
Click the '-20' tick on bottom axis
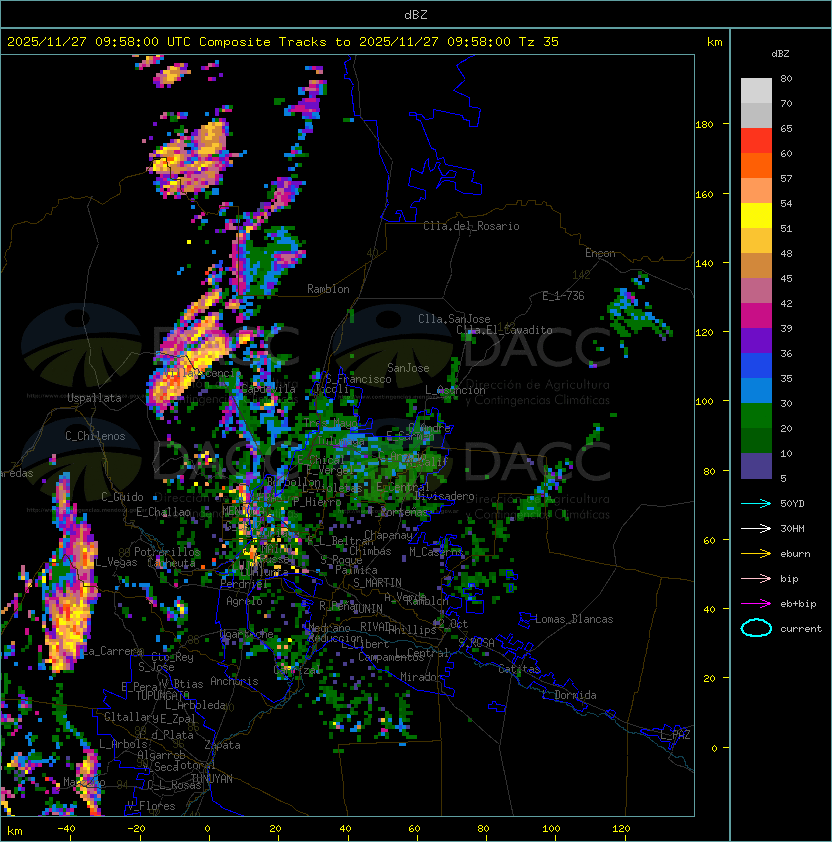(x=136, y=829)
